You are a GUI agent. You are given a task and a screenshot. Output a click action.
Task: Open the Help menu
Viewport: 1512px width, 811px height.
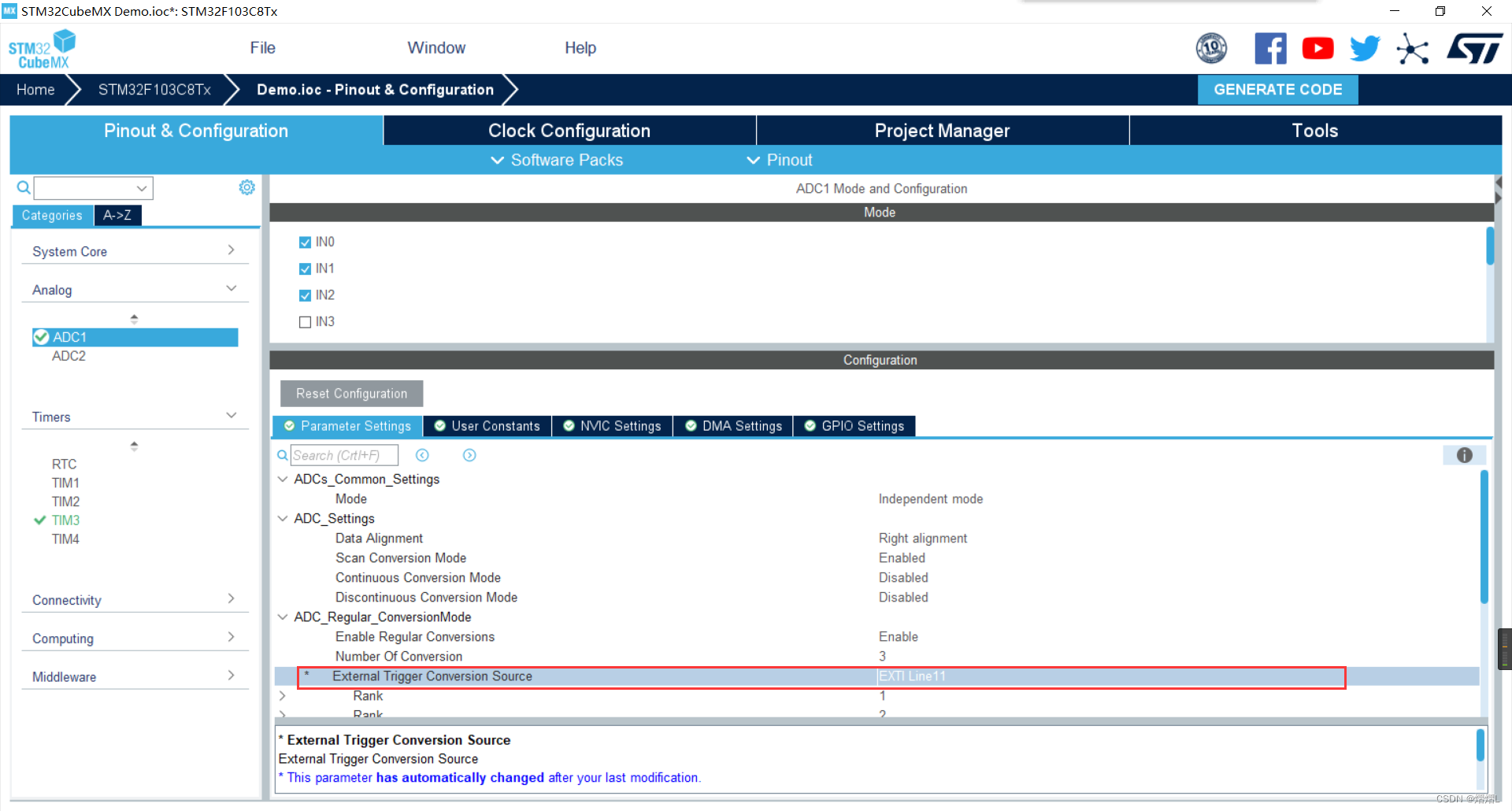pyautogui.click(x=580, y=48)
